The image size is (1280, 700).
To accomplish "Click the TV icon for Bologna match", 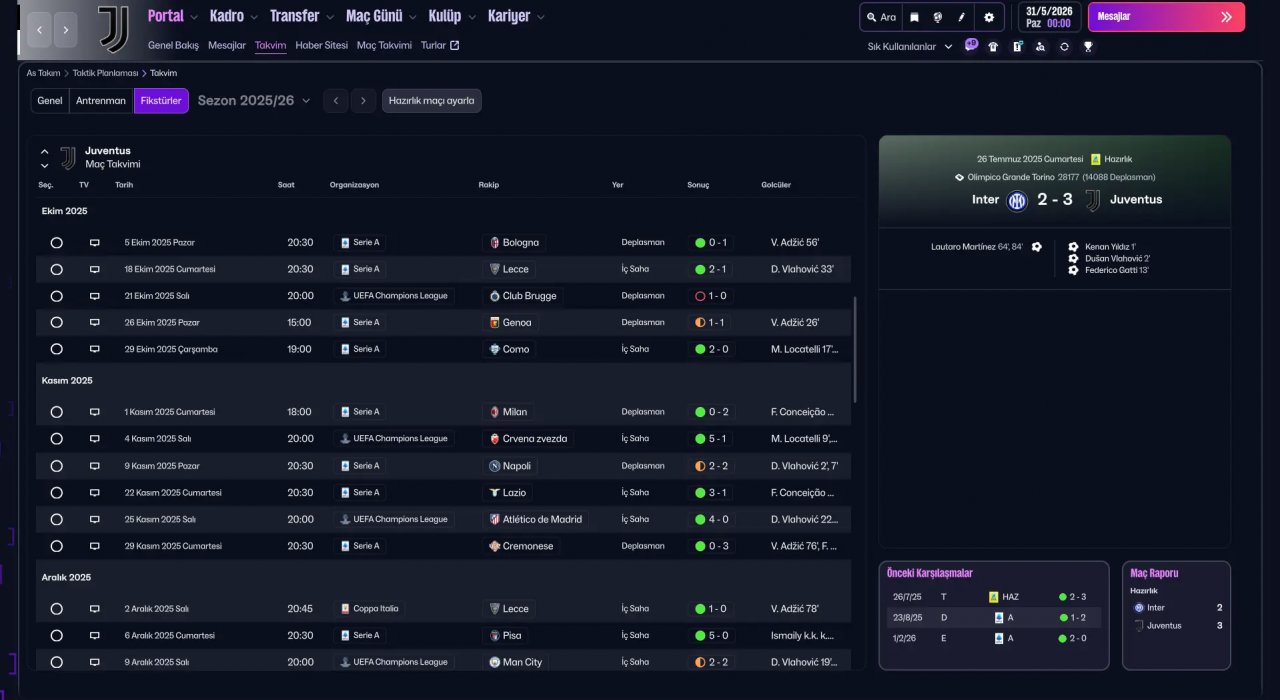I will click(x=95, y=243).
